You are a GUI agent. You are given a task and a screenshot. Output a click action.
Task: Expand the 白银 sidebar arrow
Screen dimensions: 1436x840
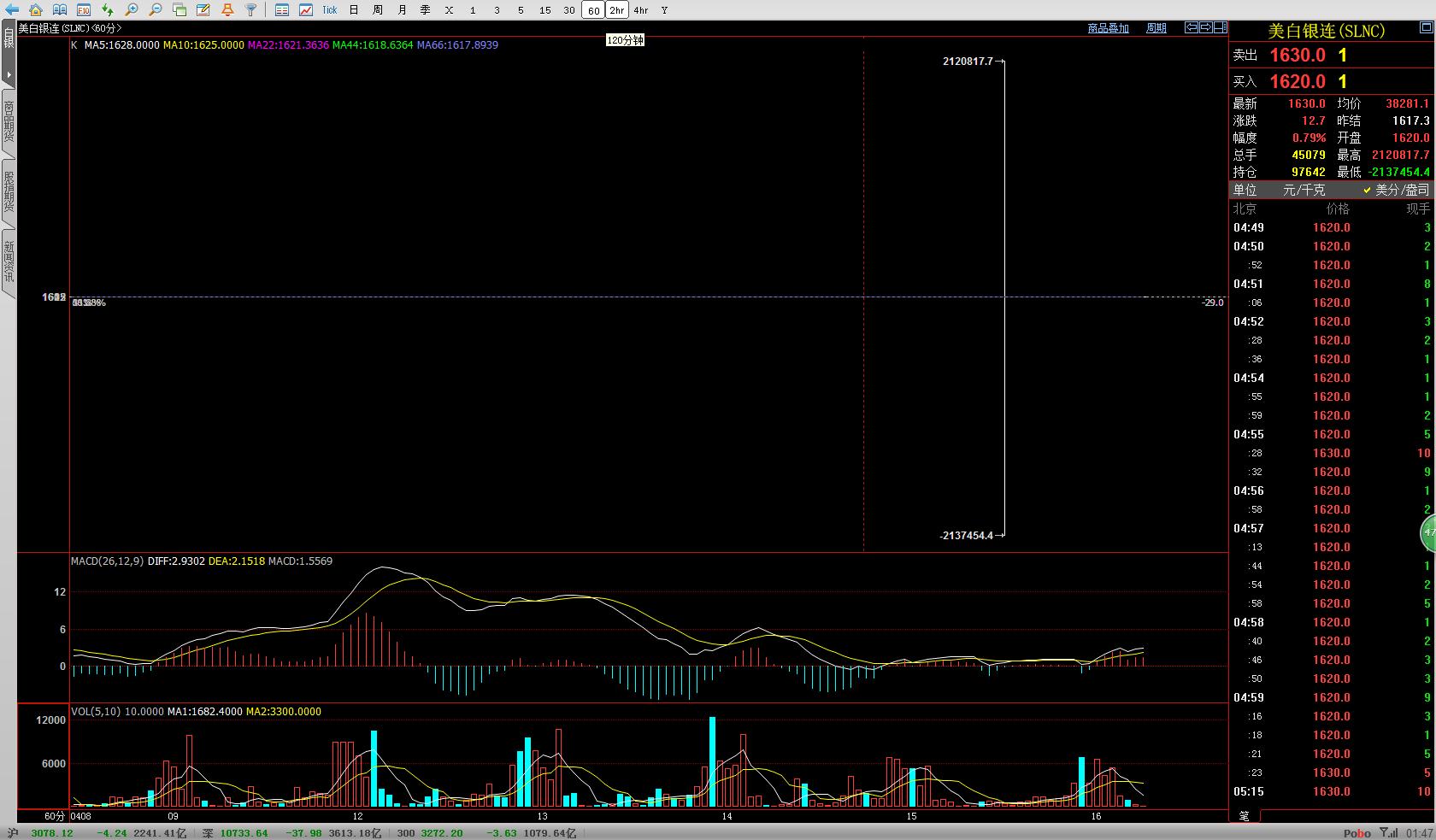coord(9,75)
